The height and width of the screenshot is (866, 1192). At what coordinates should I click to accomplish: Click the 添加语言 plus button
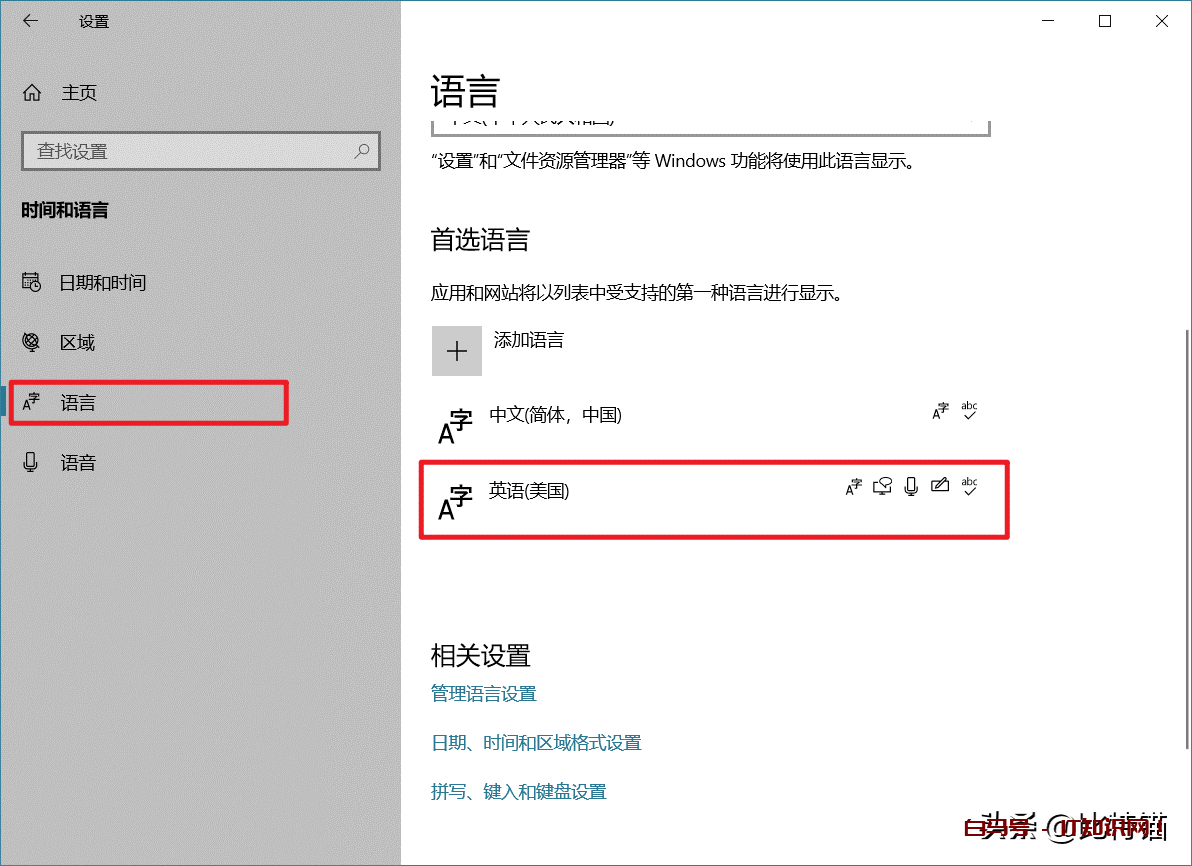point(457,351)
